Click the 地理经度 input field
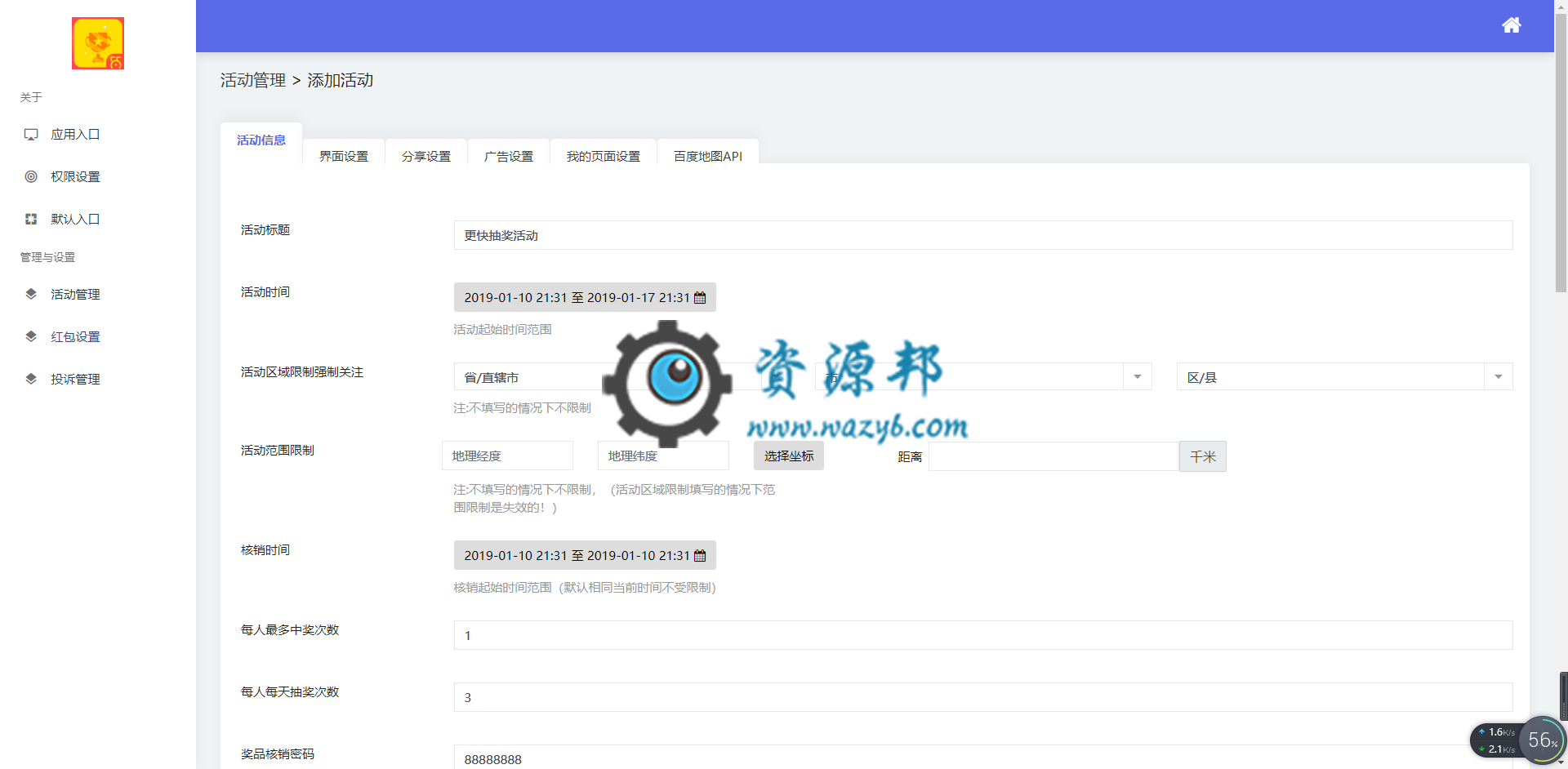Viewport: 1568px width, 769px height. pos(507,456)
